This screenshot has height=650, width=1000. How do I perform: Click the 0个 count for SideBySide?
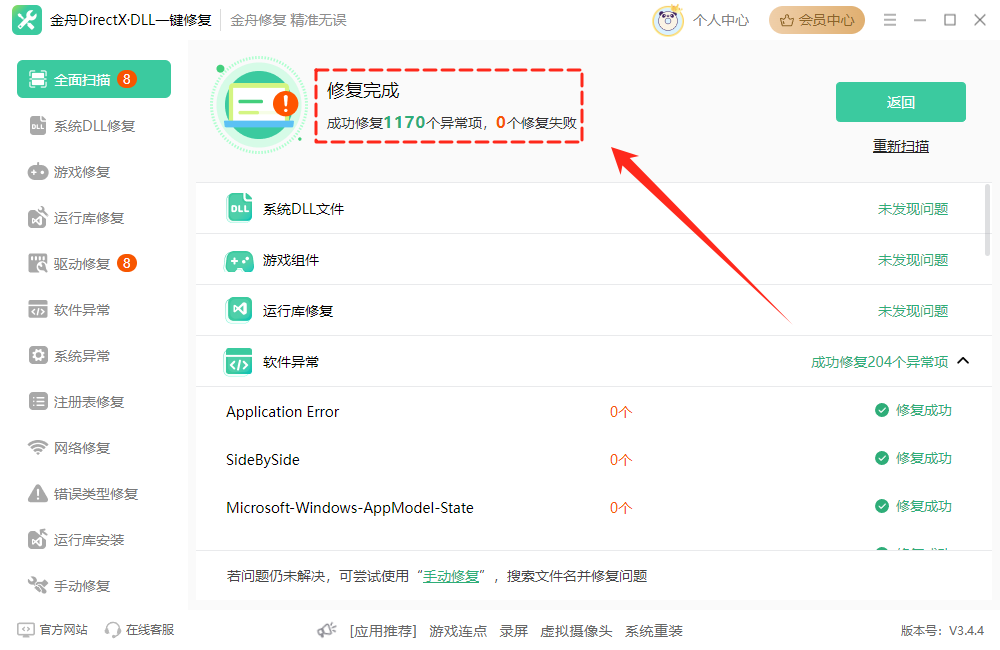tap(621, 460)
